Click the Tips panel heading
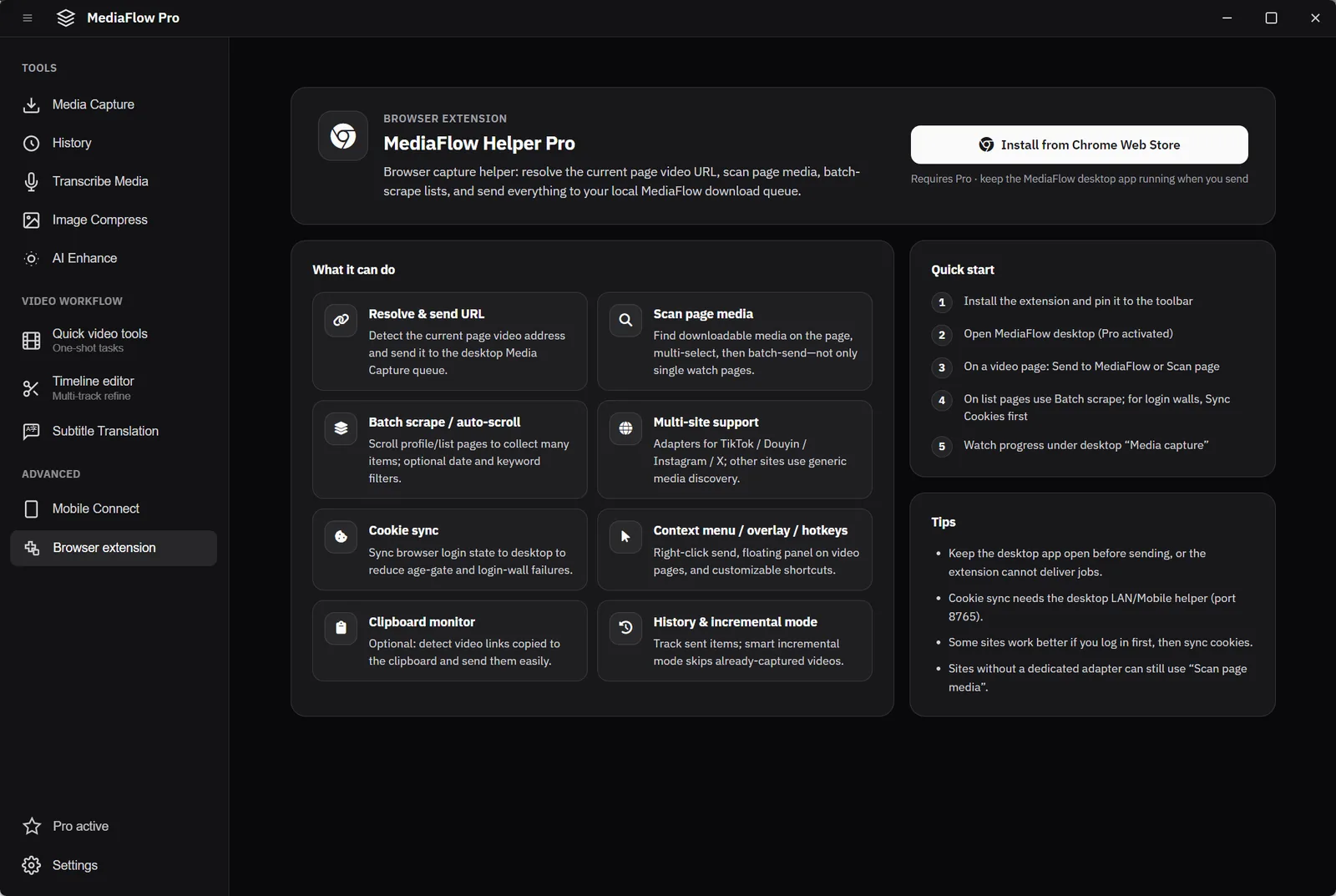 pos(944,522)
